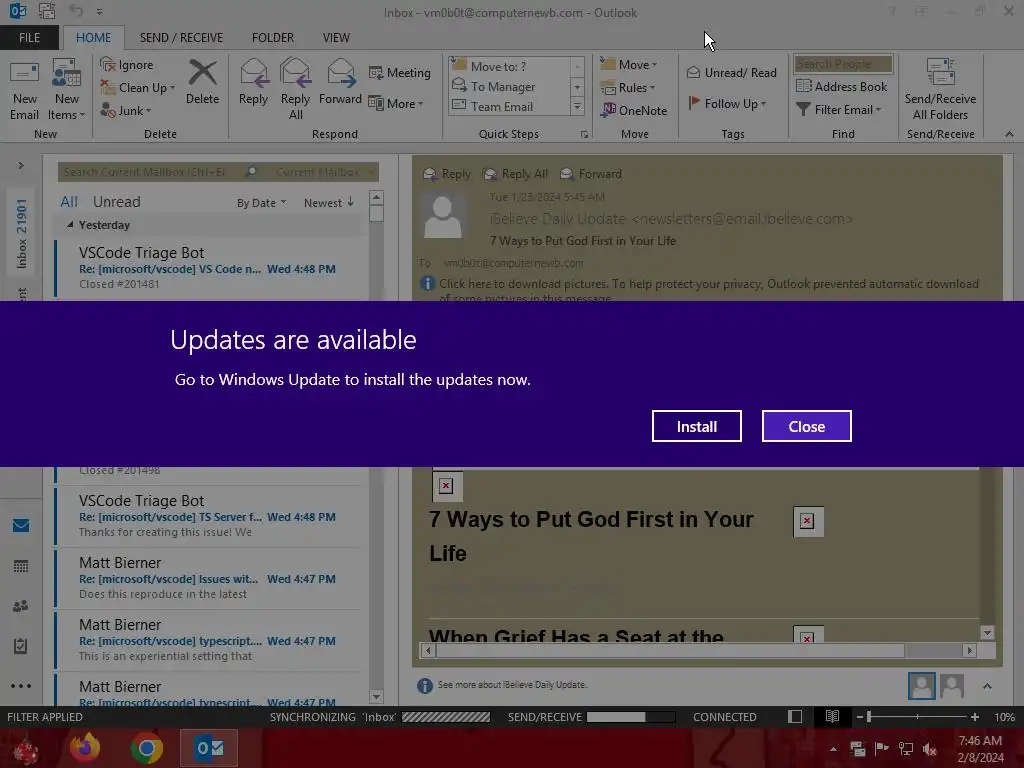
Task: Open the Clean Up dropdown
Action: point(138,88)
